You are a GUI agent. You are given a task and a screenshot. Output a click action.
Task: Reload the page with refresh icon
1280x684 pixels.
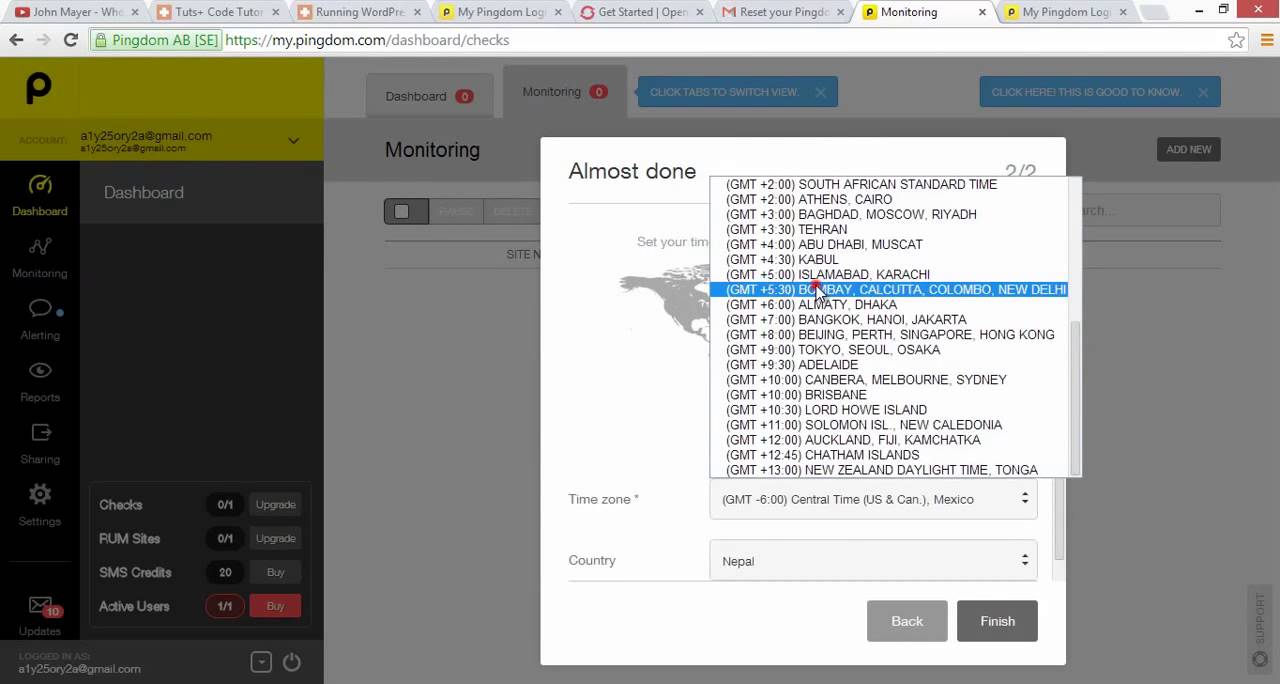(x=70, y=40)
